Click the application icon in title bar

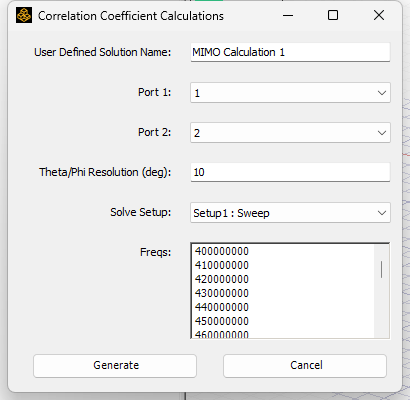24,15
